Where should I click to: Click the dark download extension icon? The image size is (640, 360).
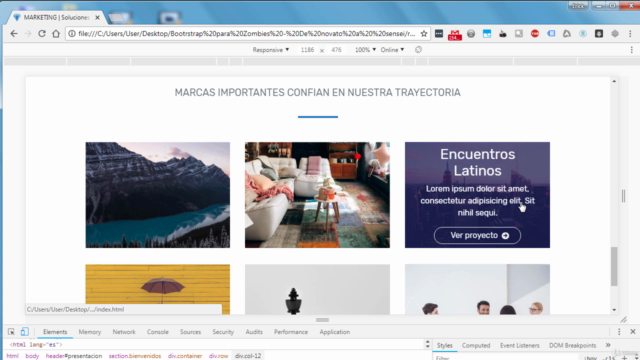coord(599,34)
